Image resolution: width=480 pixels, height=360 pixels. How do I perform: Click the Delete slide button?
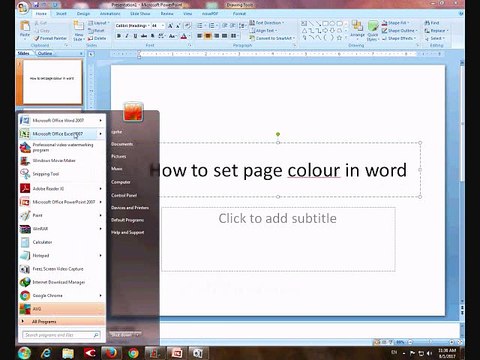(x=97, y=38)
